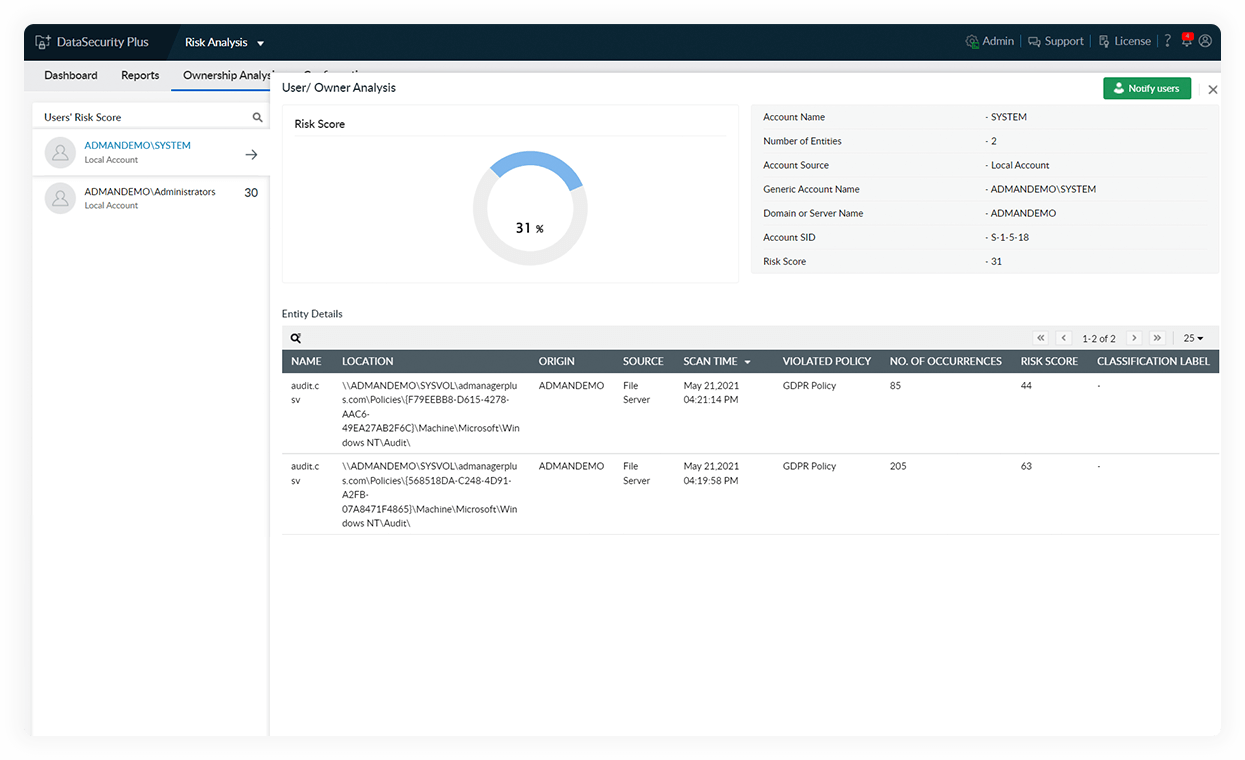Click the previous page arrow
Screen dimensions: 1245x760
click(x=1064, y=338)
